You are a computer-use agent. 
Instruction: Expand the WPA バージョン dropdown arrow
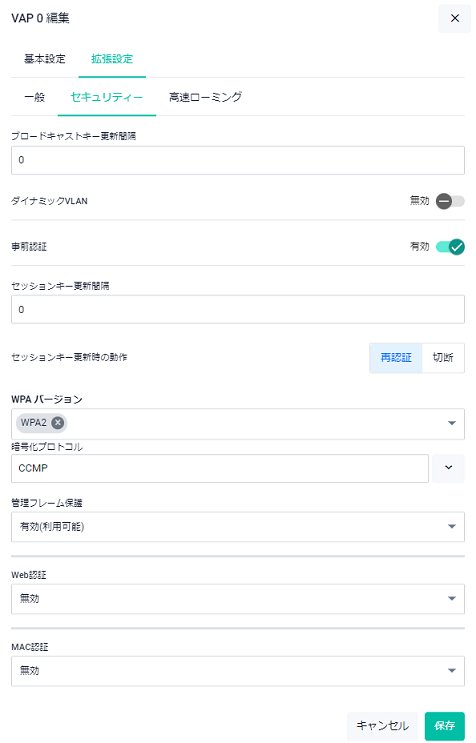(x=452, y=423)
